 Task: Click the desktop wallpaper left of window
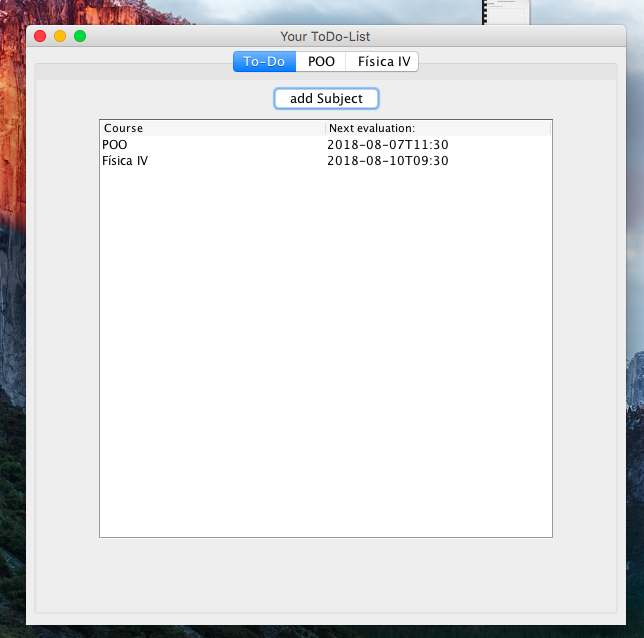click(x=12, y=300)
